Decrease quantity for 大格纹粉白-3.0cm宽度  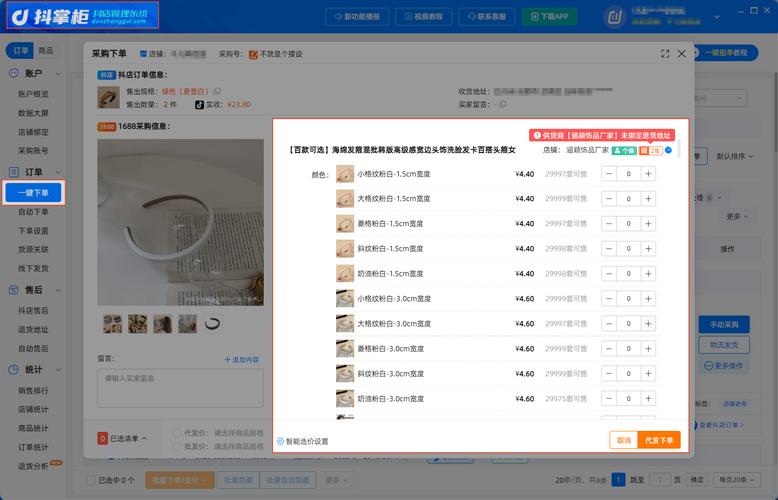pyautogui.click(x=609, y=323)
